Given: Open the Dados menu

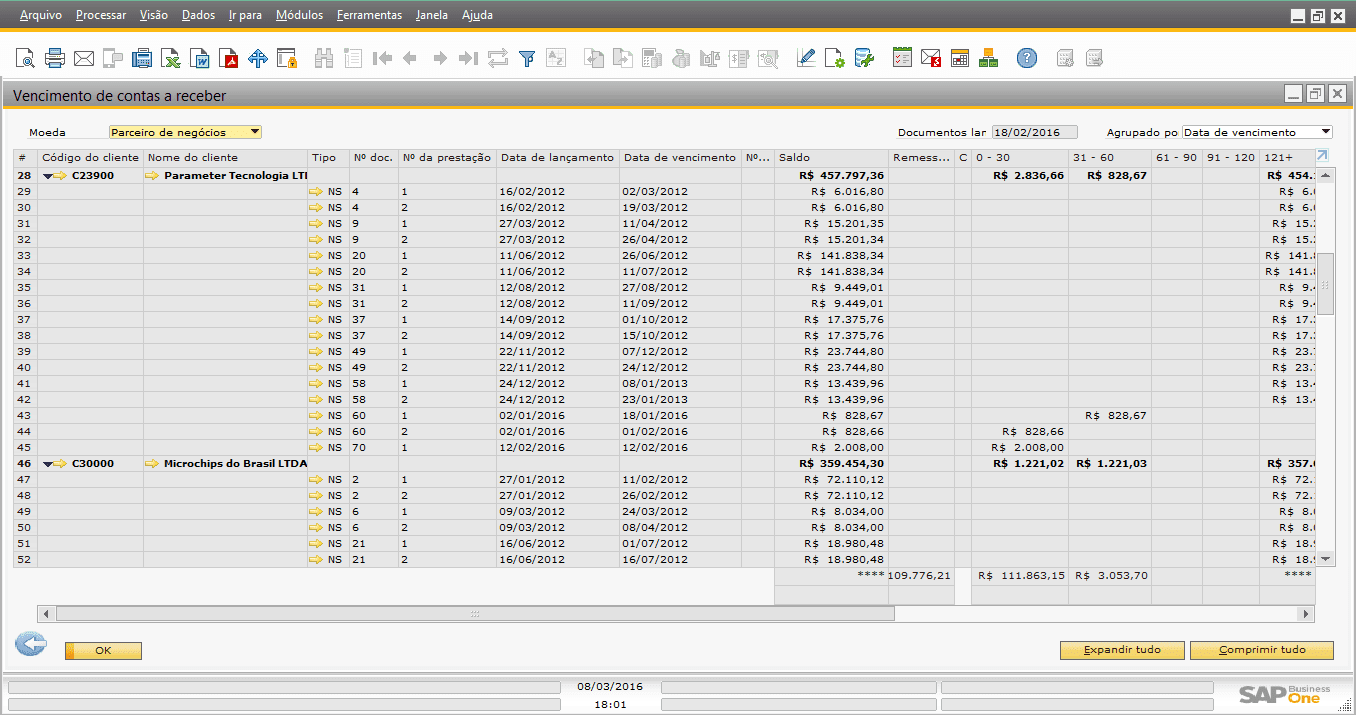Looking at the screenshot, I should tap(199, 15).
